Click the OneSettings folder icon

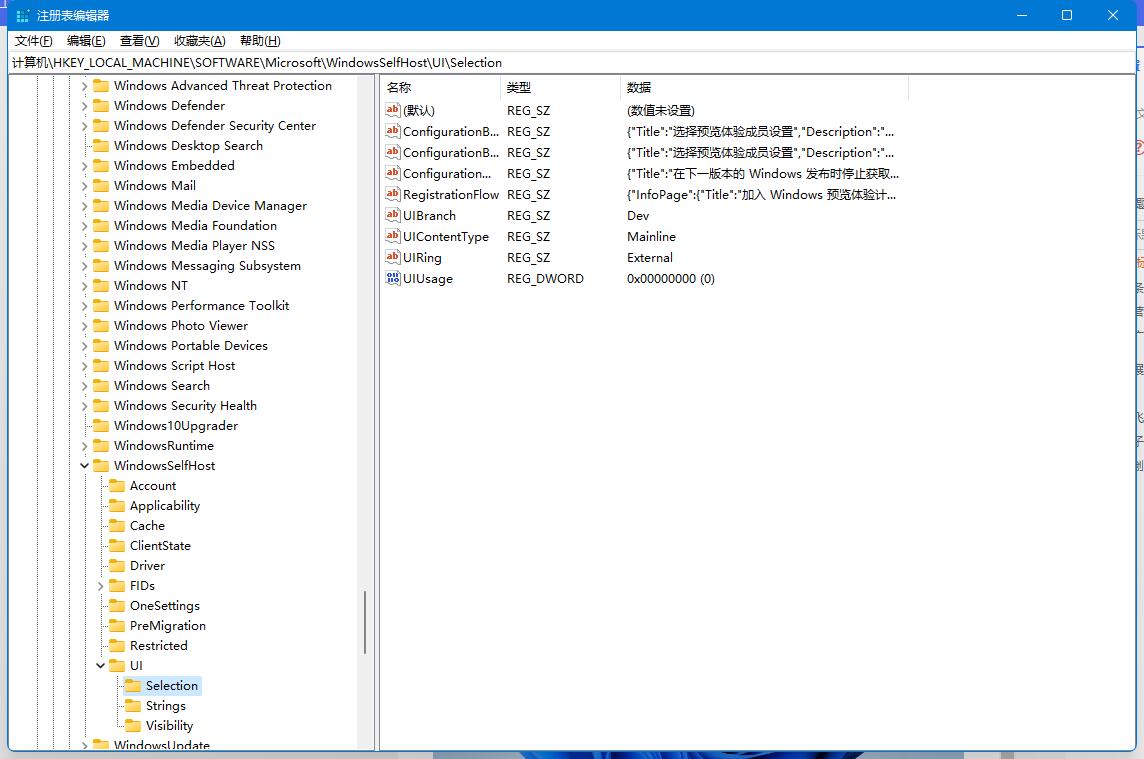[117, 606]
